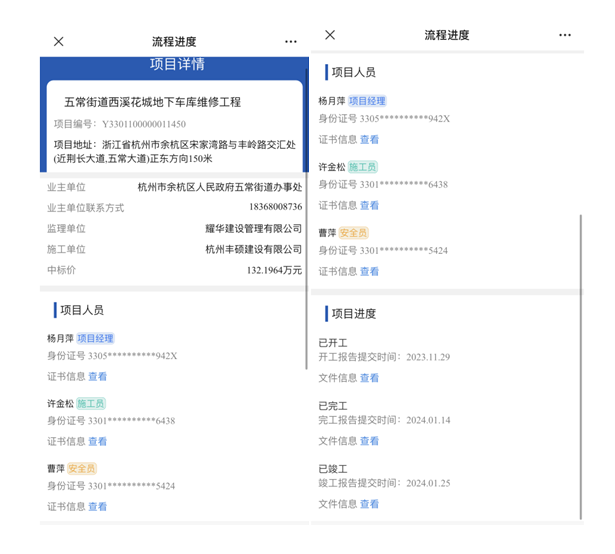Viewport: 615px width, 554px height.
Task: Click 项目经理 tag in left panel
Action: pyautogui.click(x=96, y=339)
